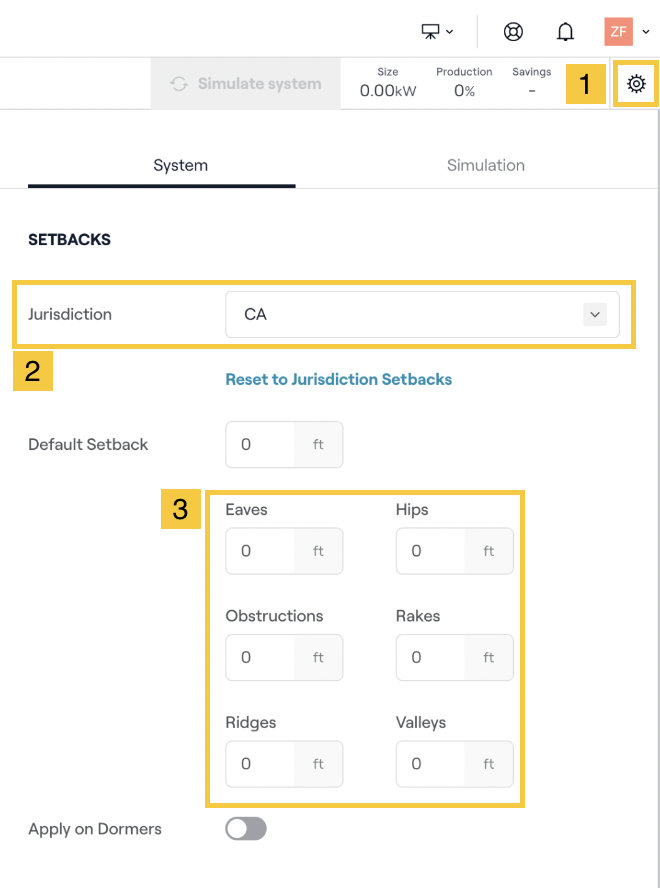Open the settings gear icon
The height and width of the screenshot is (888, 660).
(636, 84)
